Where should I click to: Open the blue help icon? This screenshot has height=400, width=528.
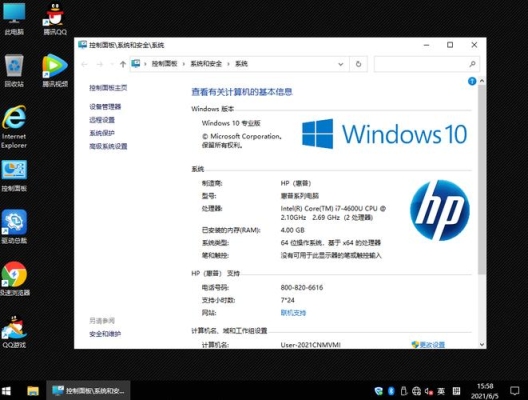[x=472, y=81]
